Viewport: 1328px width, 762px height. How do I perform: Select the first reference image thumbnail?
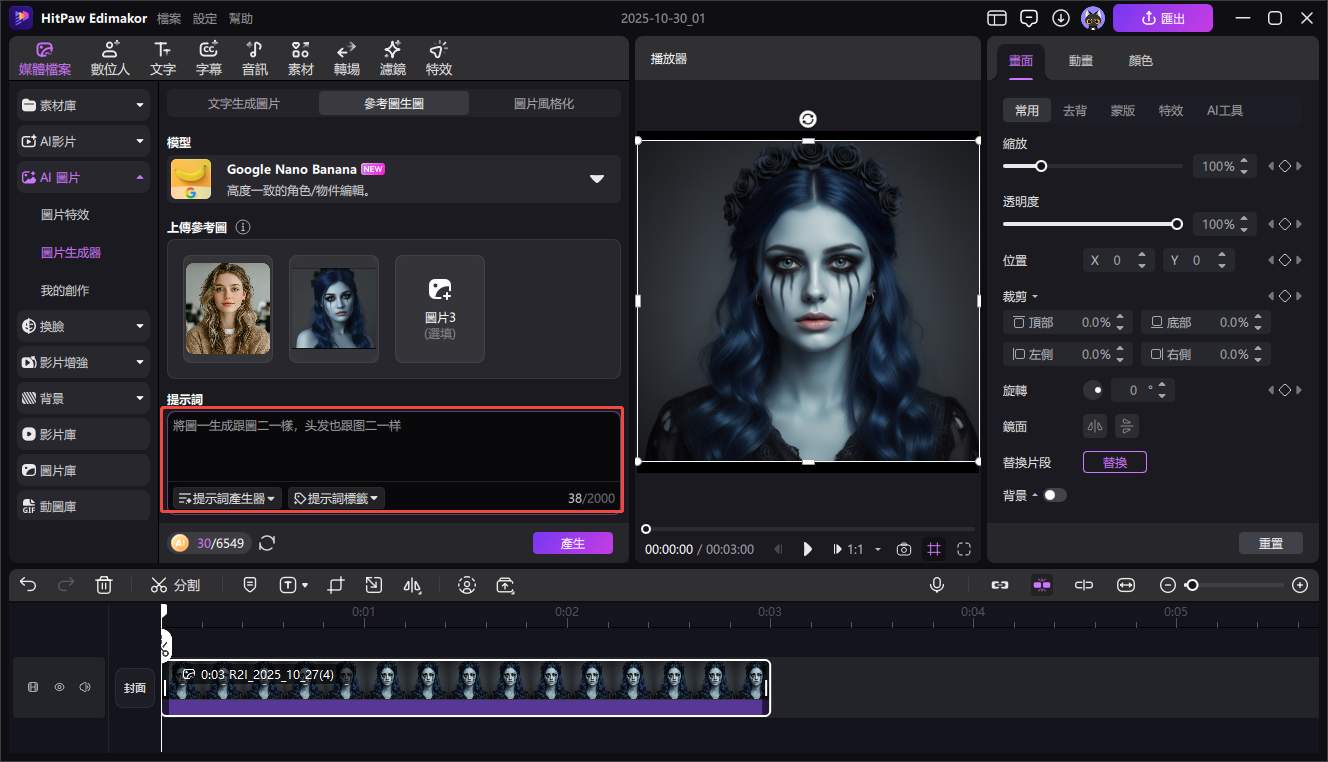point(228,308)
